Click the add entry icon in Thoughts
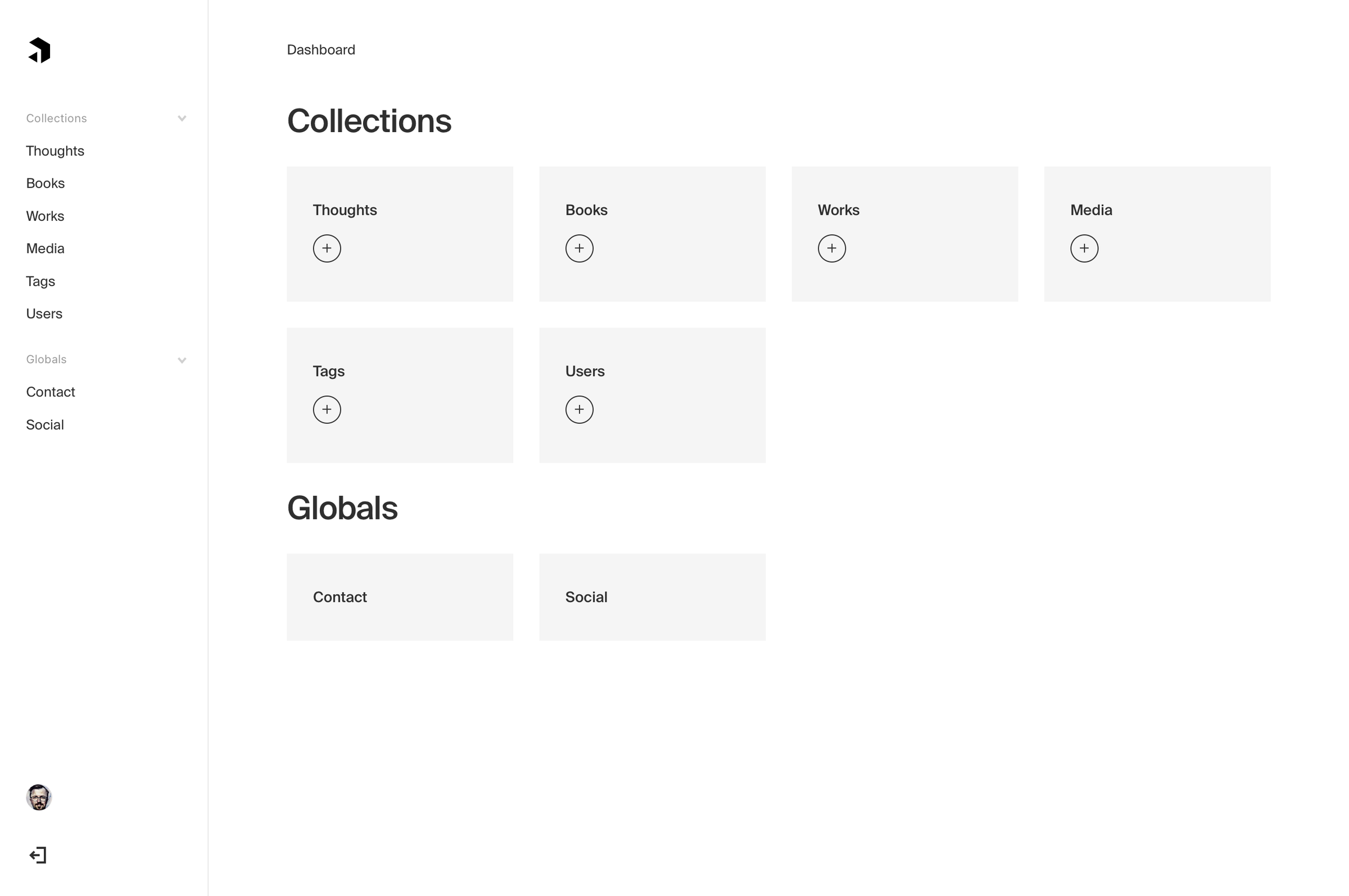Screen dimensions: 1349x896 326,248
